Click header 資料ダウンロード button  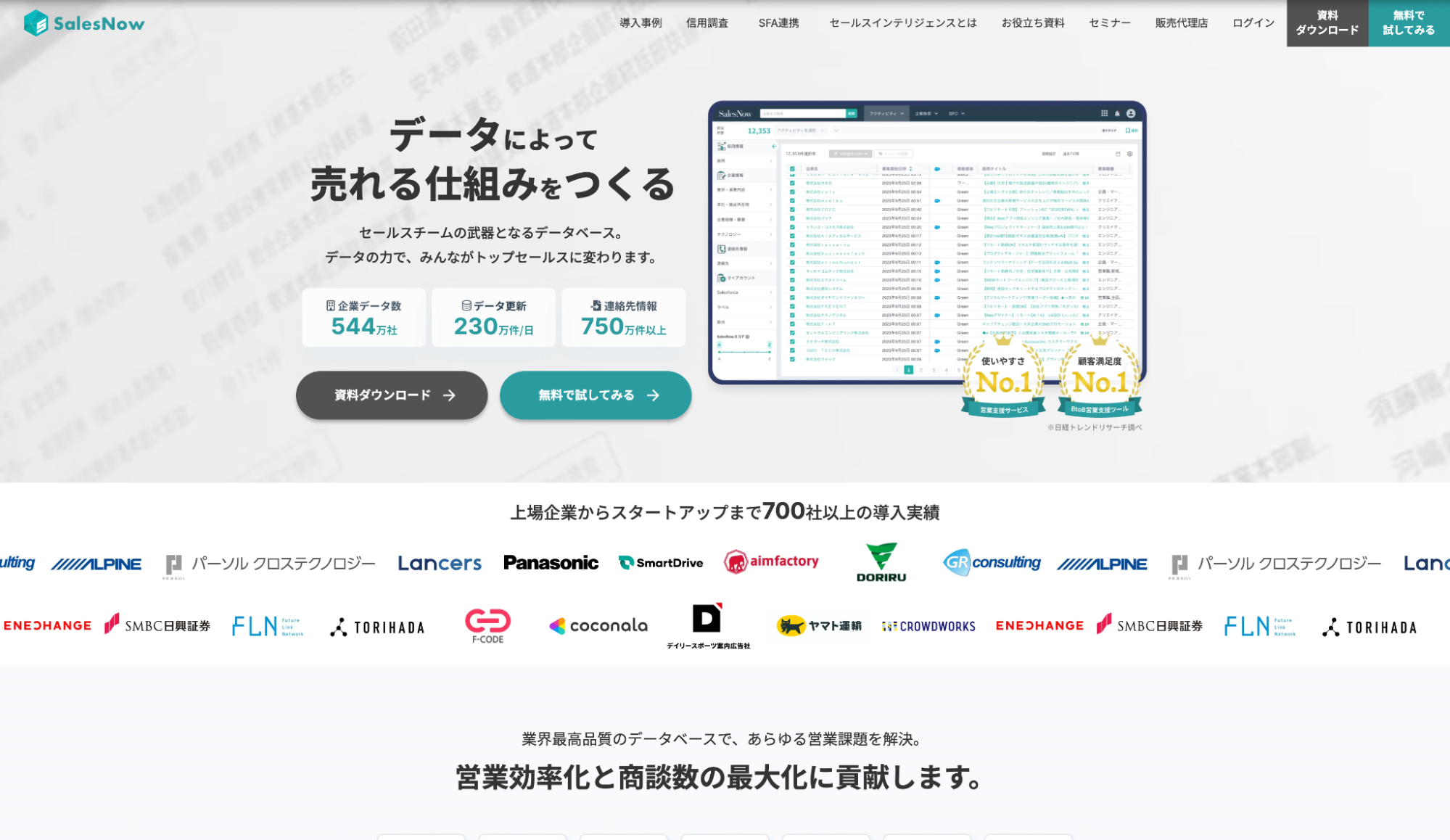click(x=1327, y=23)
